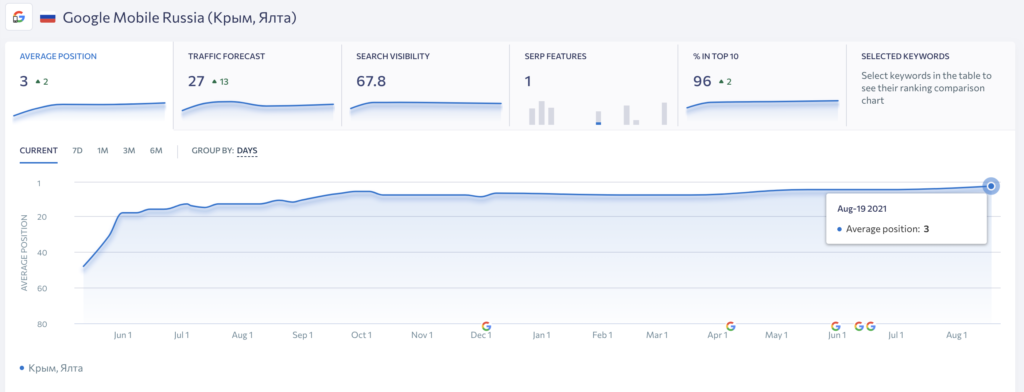Open the Group By DAYS dropdown
The width and height of the screenshot is (1024, 392).
coord(247,151)
